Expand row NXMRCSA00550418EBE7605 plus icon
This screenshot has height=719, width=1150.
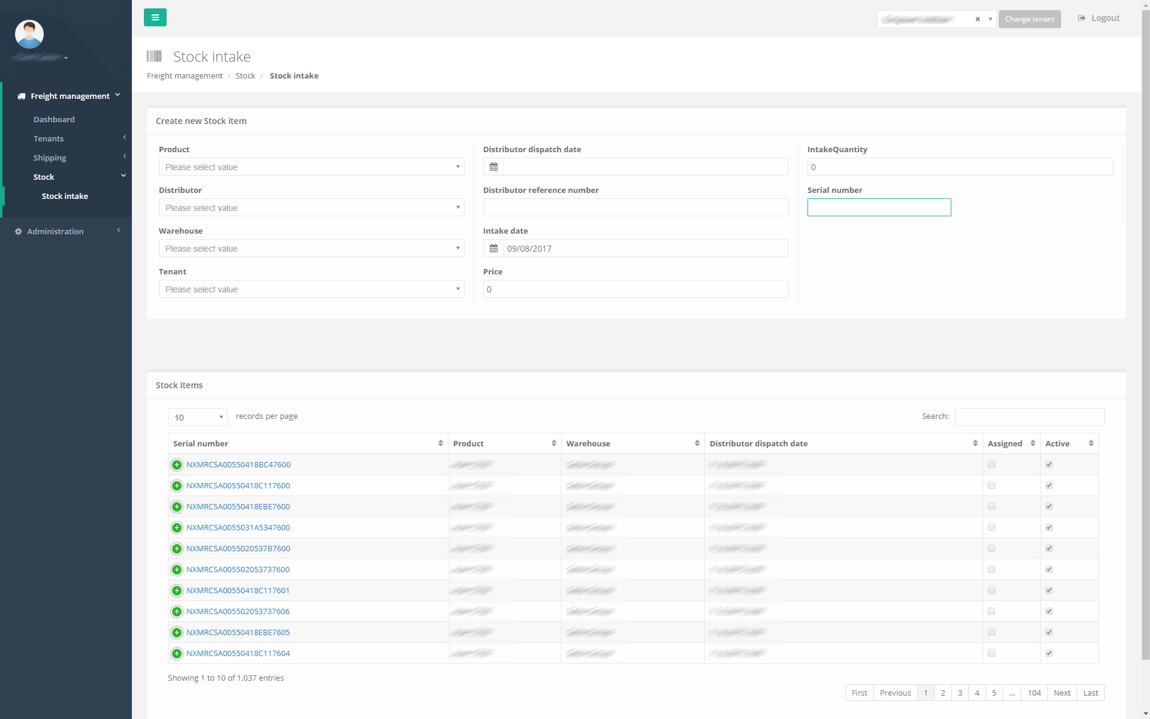(x=177, y=632)
